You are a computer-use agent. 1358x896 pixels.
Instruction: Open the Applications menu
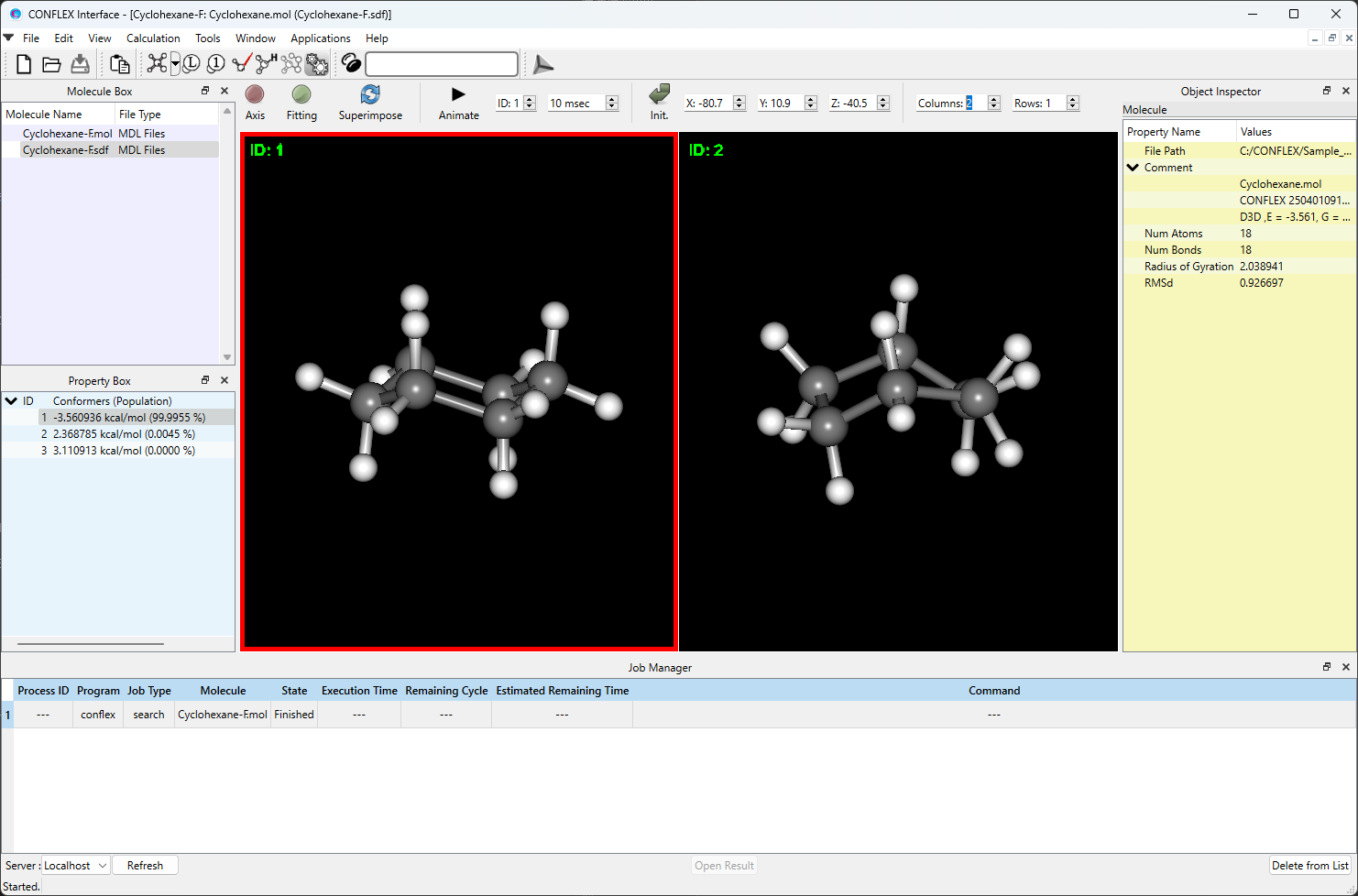320,38
